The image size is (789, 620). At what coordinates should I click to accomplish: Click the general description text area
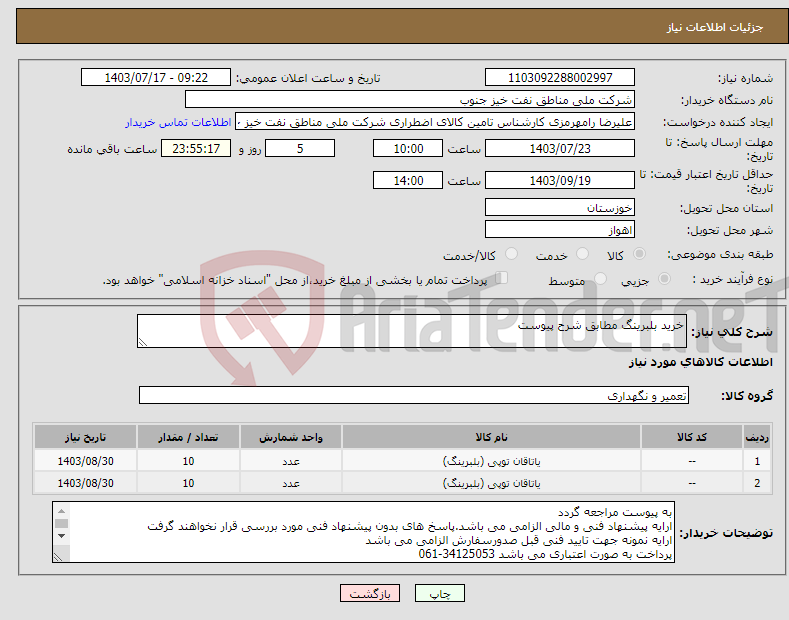412,331
